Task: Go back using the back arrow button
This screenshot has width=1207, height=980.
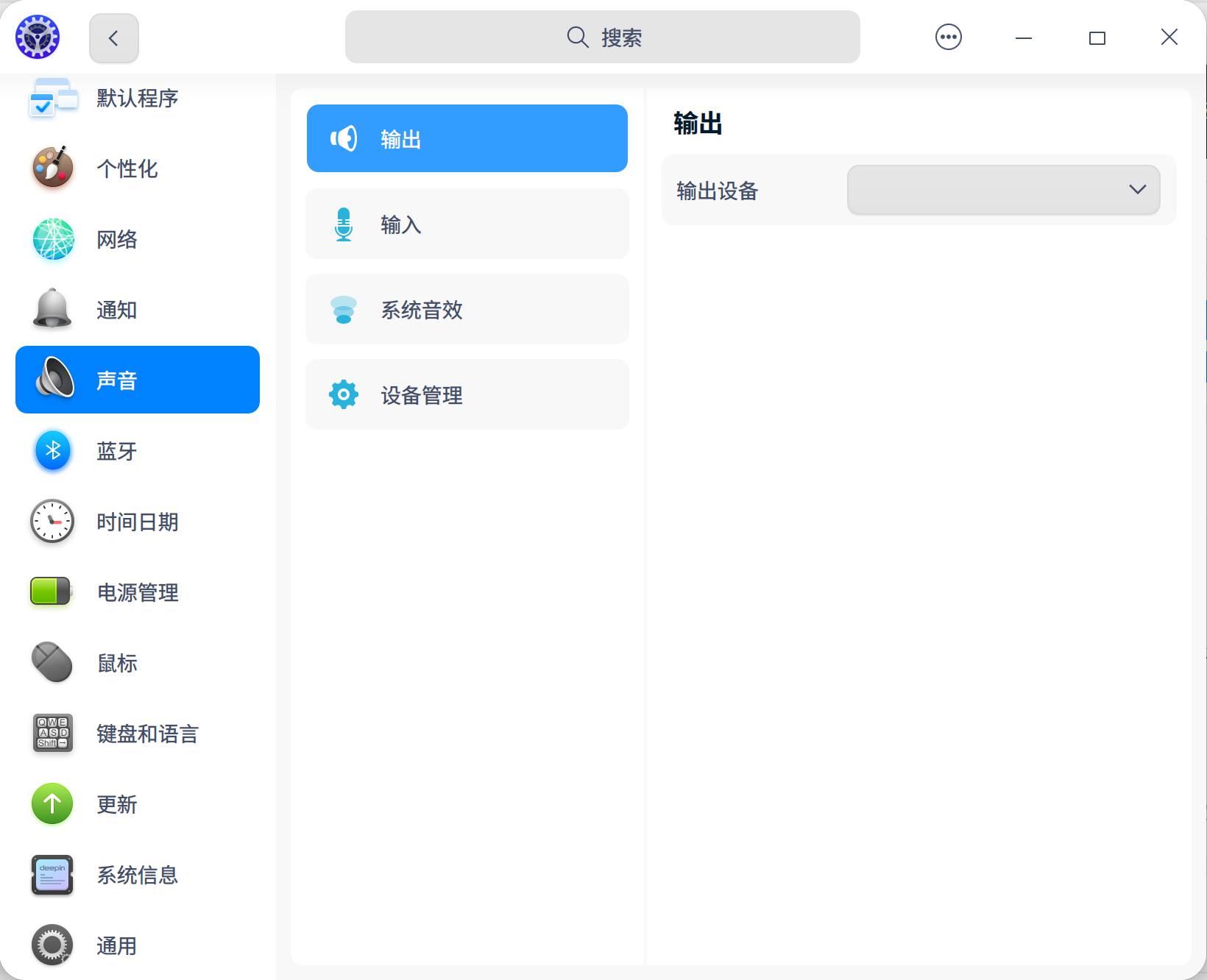Action: coord(113,38)
